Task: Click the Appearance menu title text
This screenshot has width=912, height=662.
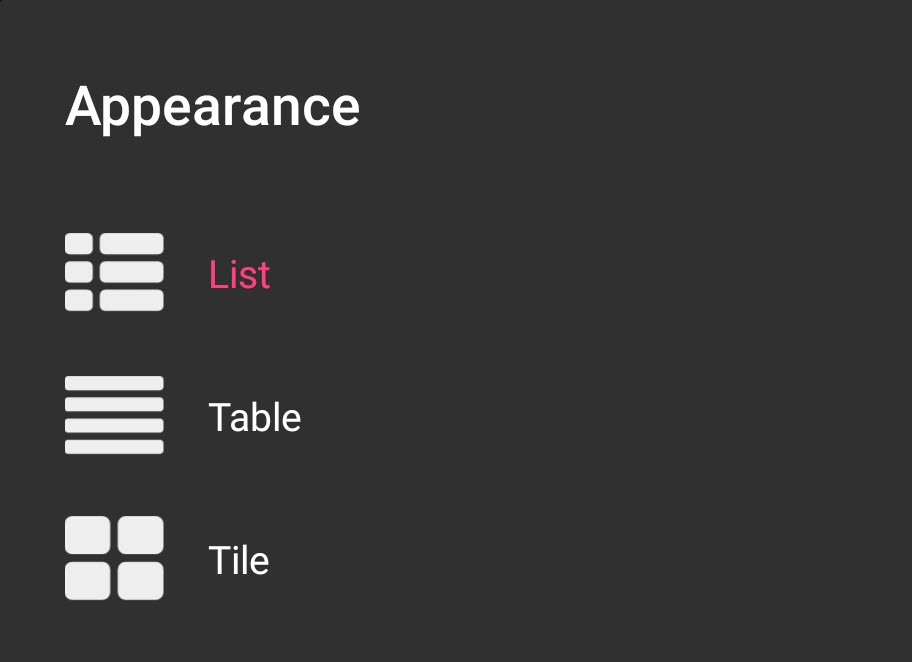Action: pyautogui.click(x=212, y=106)
